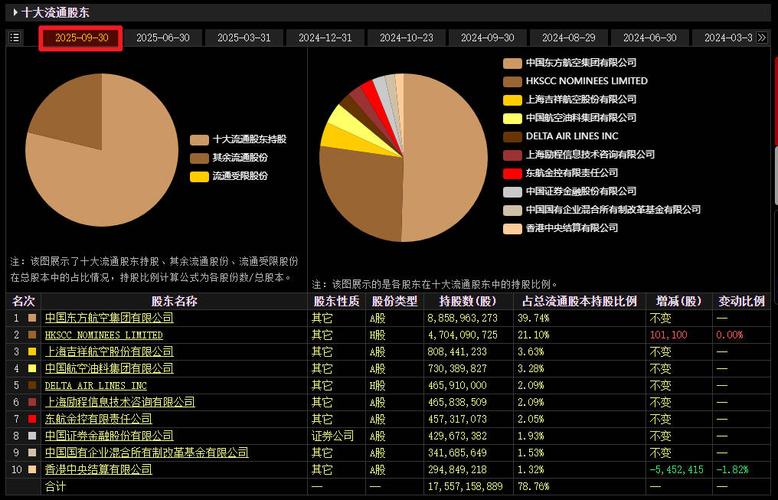Click the 增减(股) column header
The width and height of the screenshot is (778, 500).
click(x=679, y=301)
